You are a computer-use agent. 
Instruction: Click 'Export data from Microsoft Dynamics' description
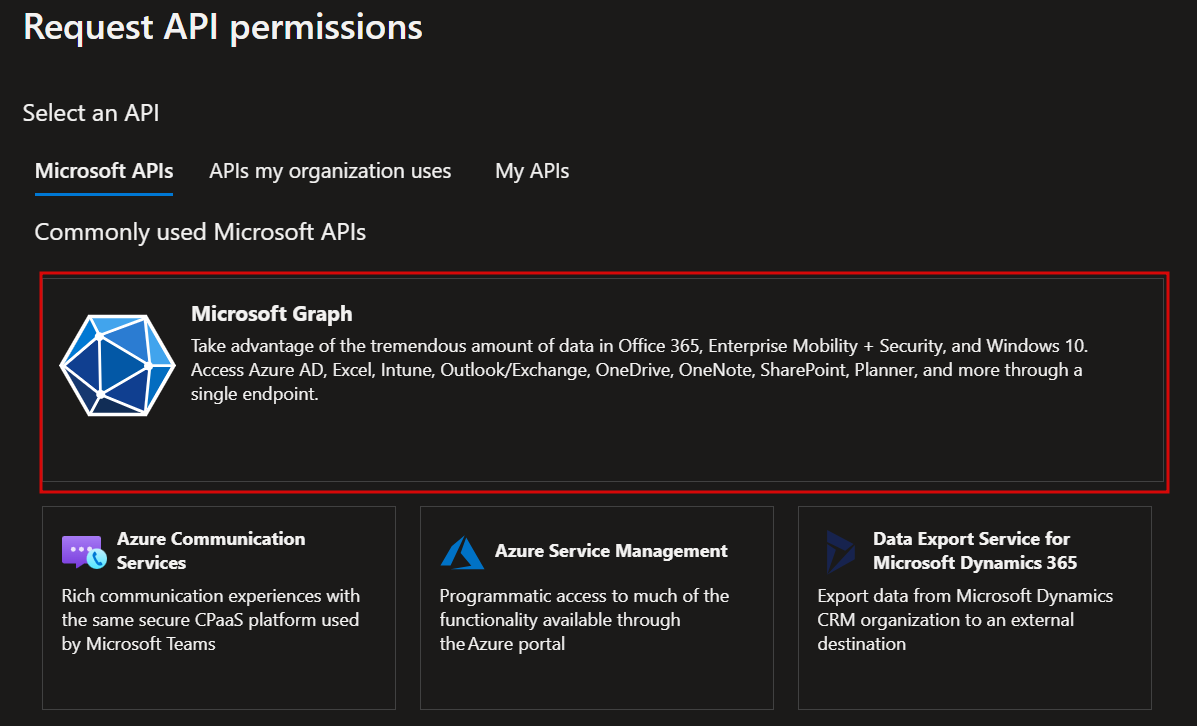[965, 619]
